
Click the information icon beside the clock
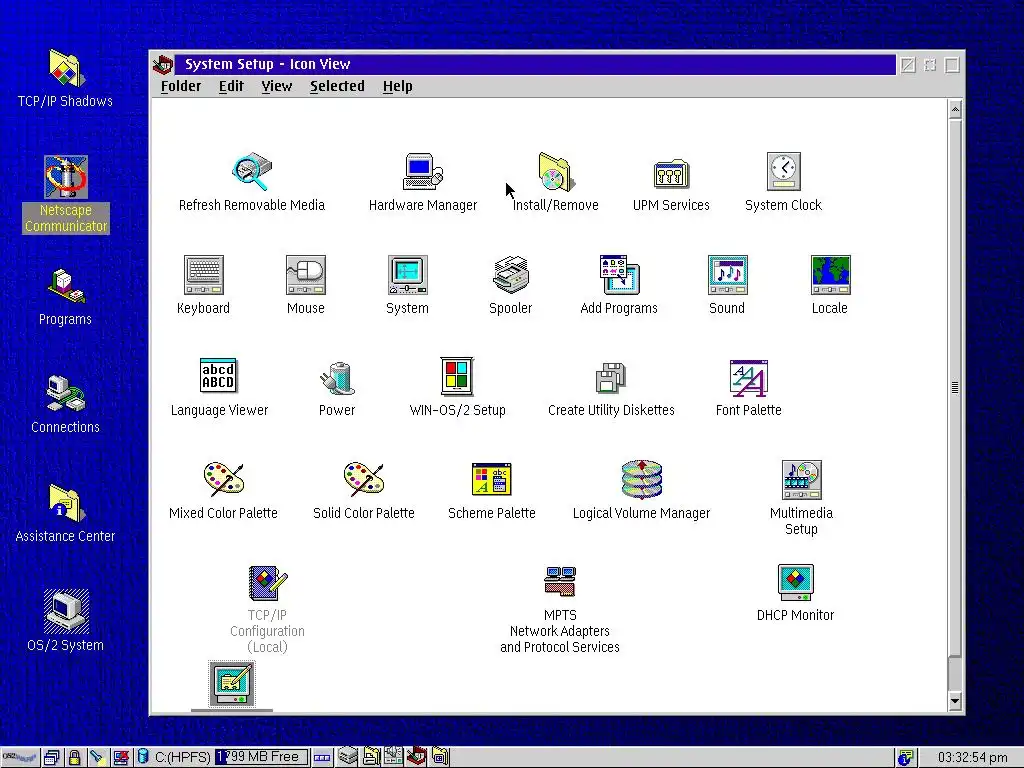(x=904, y=758)
